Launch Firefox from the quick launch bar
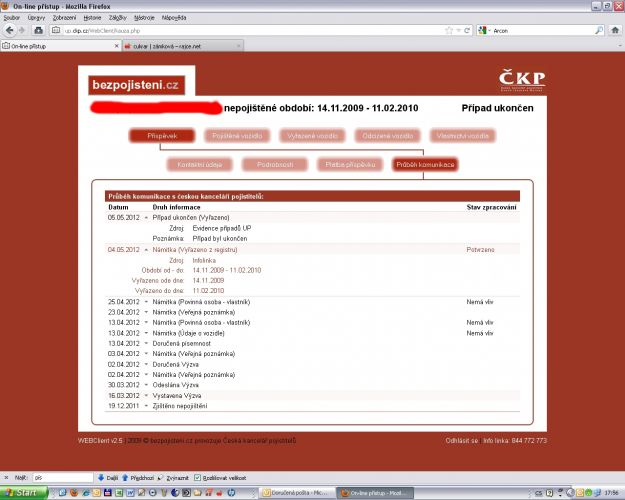This screenshot has width=625, height=500. [x=74, y=493]
